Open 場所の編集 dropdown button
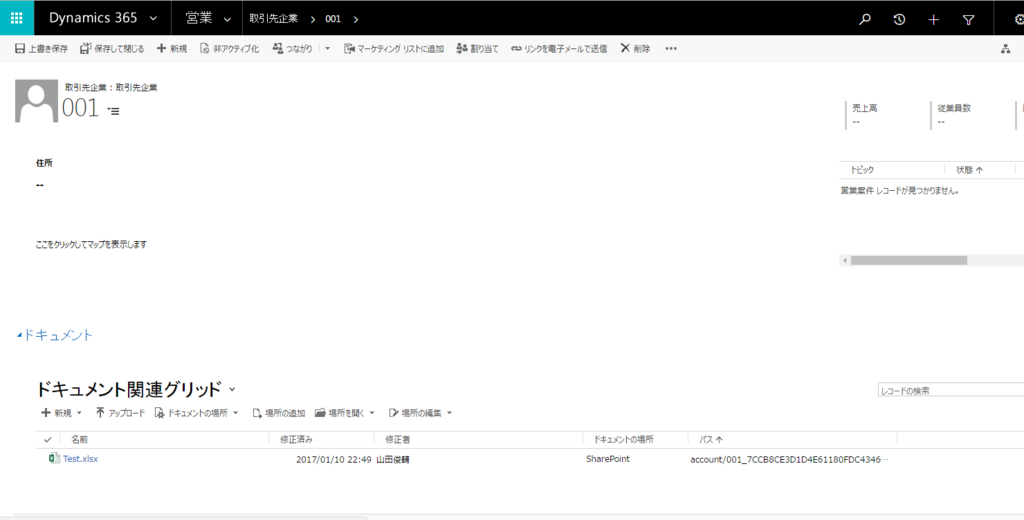1024x520 pixels. [420, 413]
